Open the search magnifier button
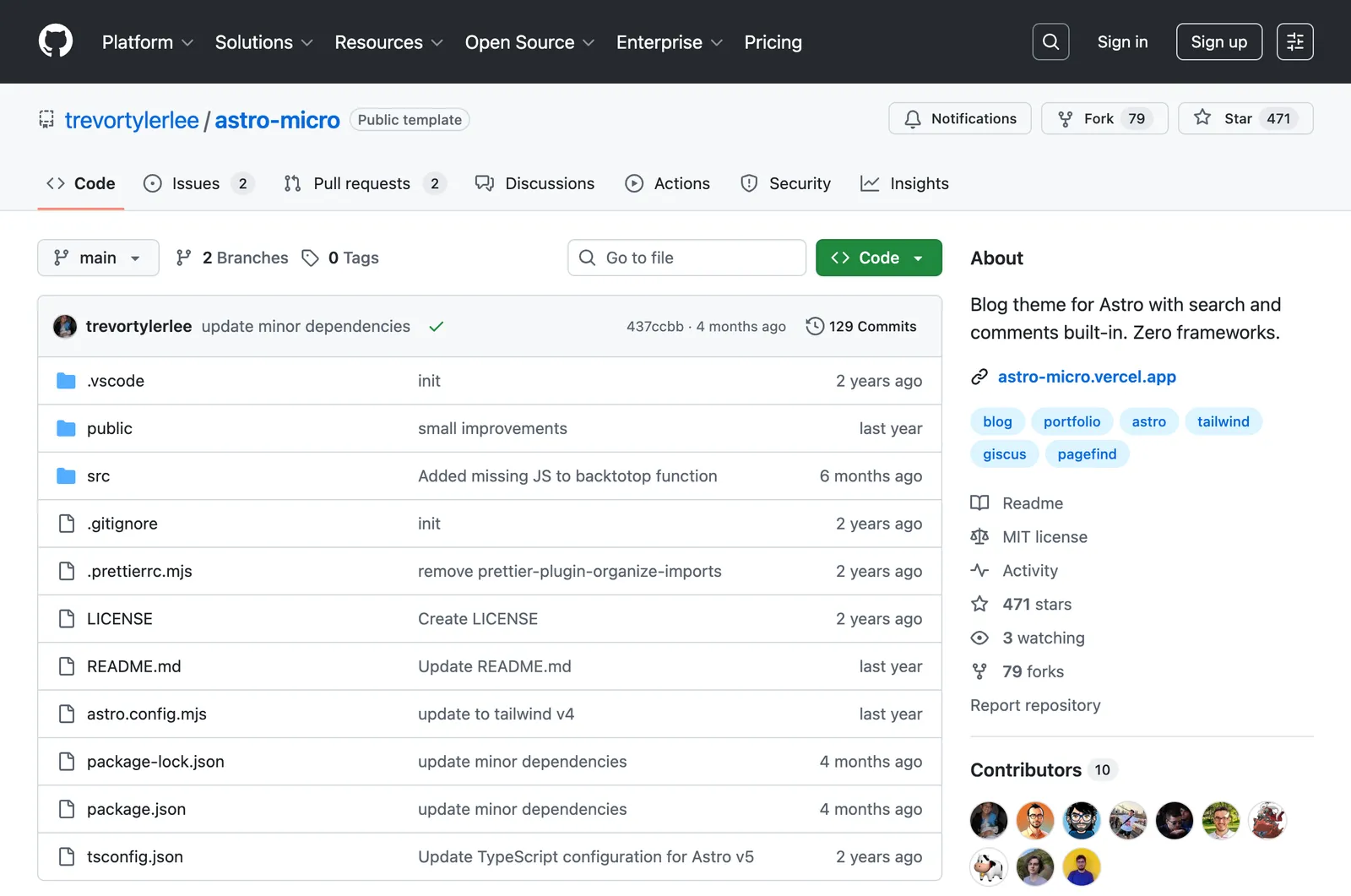 tap(1050, 41)
